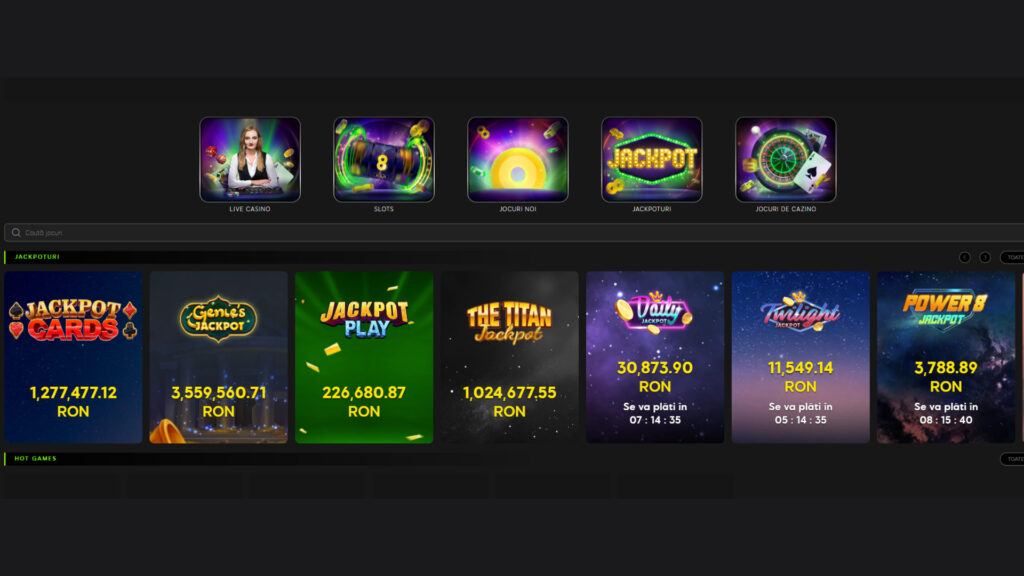
Task: Click Toate button in Hot Games section
Action: point(1013,459)
